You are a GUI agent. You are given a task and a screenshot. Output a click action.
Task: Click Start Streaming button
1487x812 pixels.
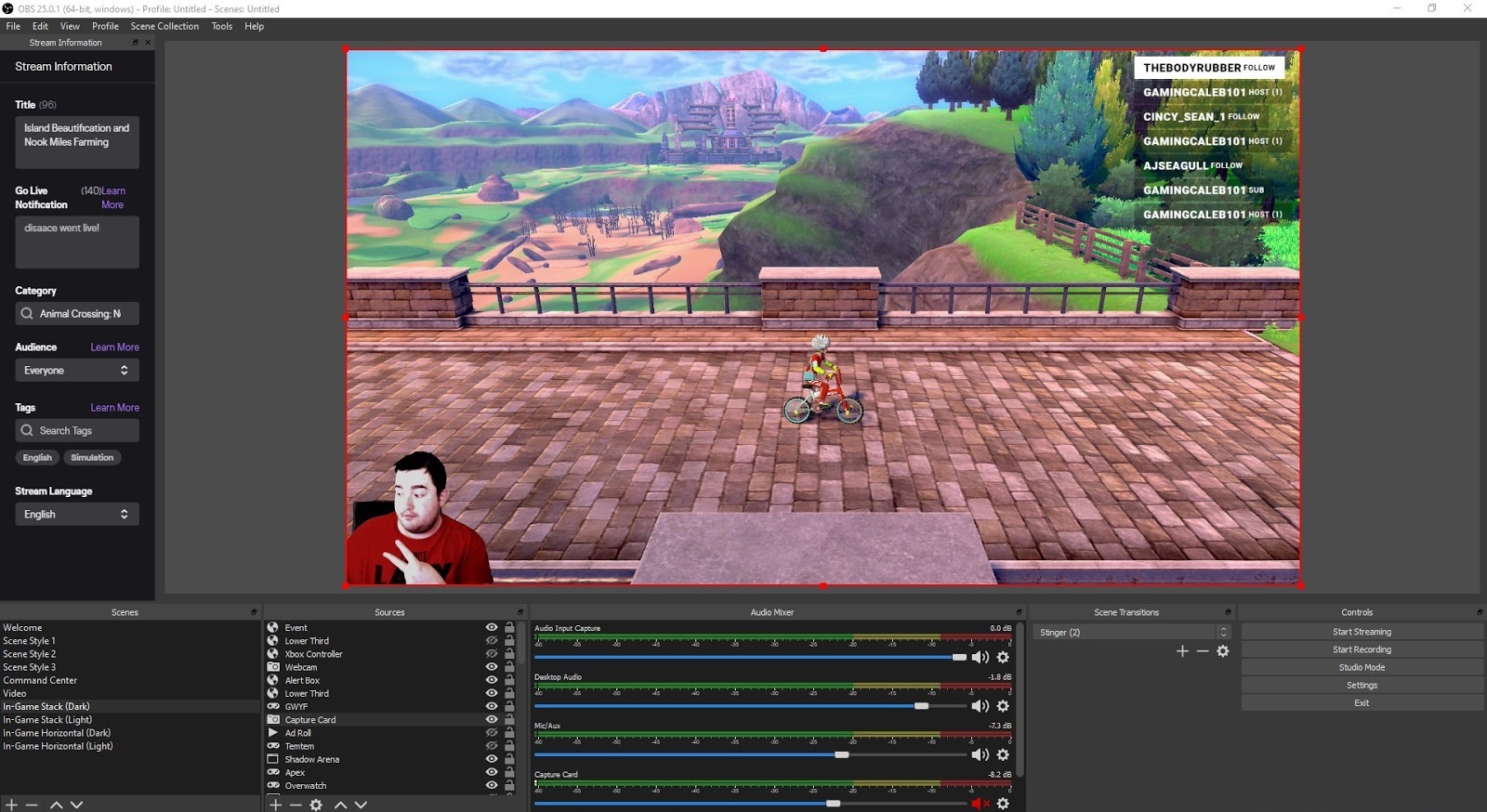point(1362,632)
